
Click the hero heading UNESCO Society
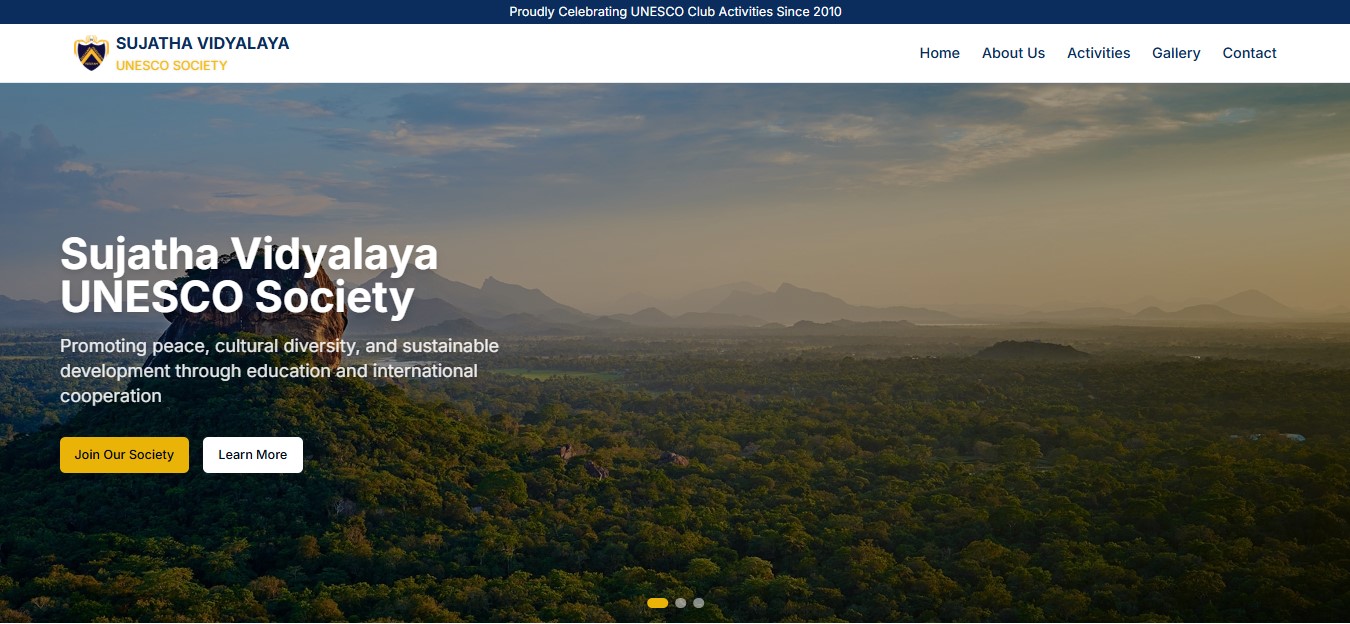pyautogui.click(x=236, y=296)
